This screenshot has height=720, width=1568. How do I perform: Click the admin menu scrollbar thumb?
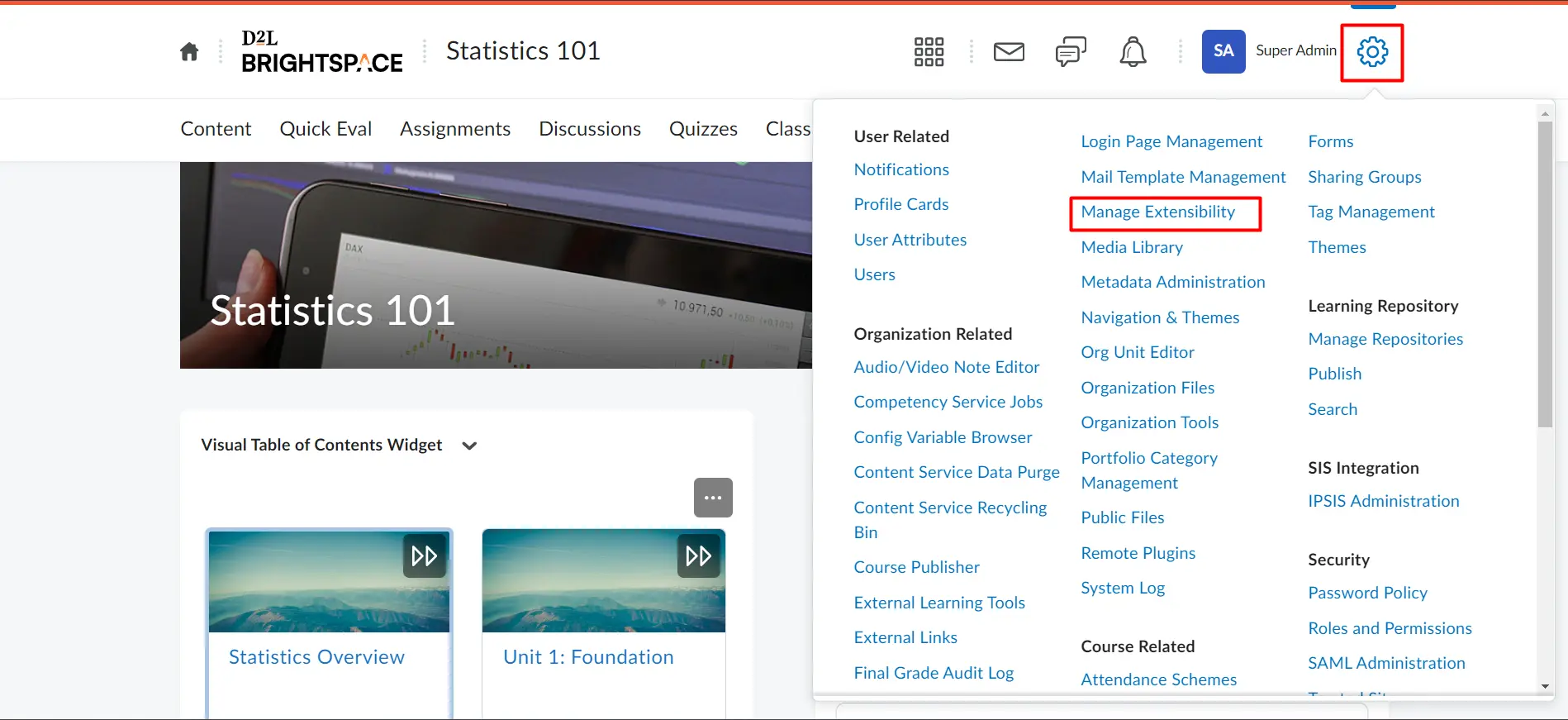[1545, 274]
